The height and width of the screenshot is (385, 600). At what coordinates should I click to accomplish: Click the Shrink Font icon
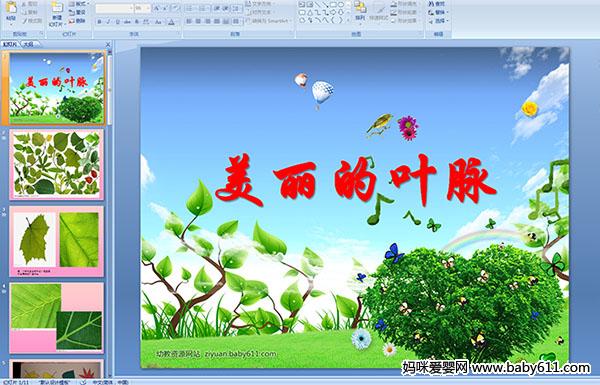point(166,8)
